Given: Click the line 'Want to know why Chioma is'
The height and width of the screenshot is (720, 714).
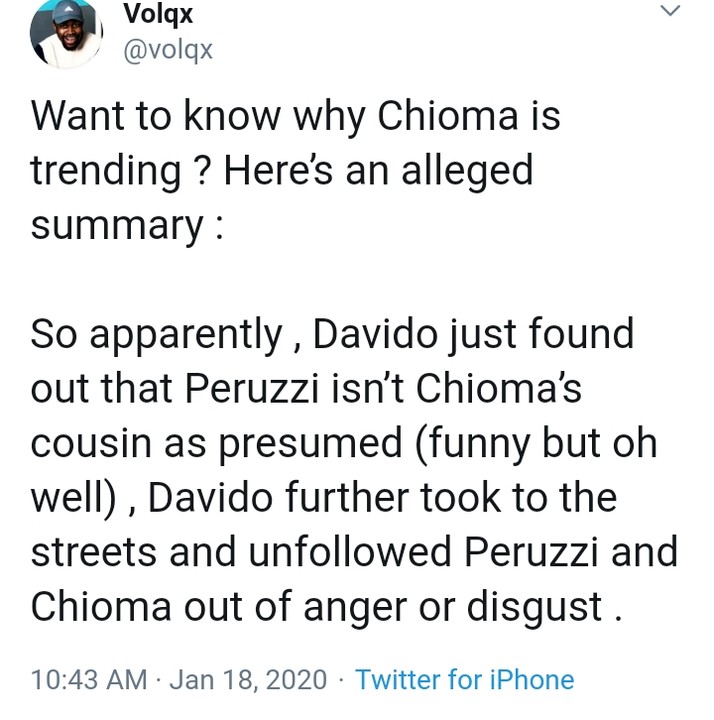Looking at the screenshot, I should coord(295,119).
